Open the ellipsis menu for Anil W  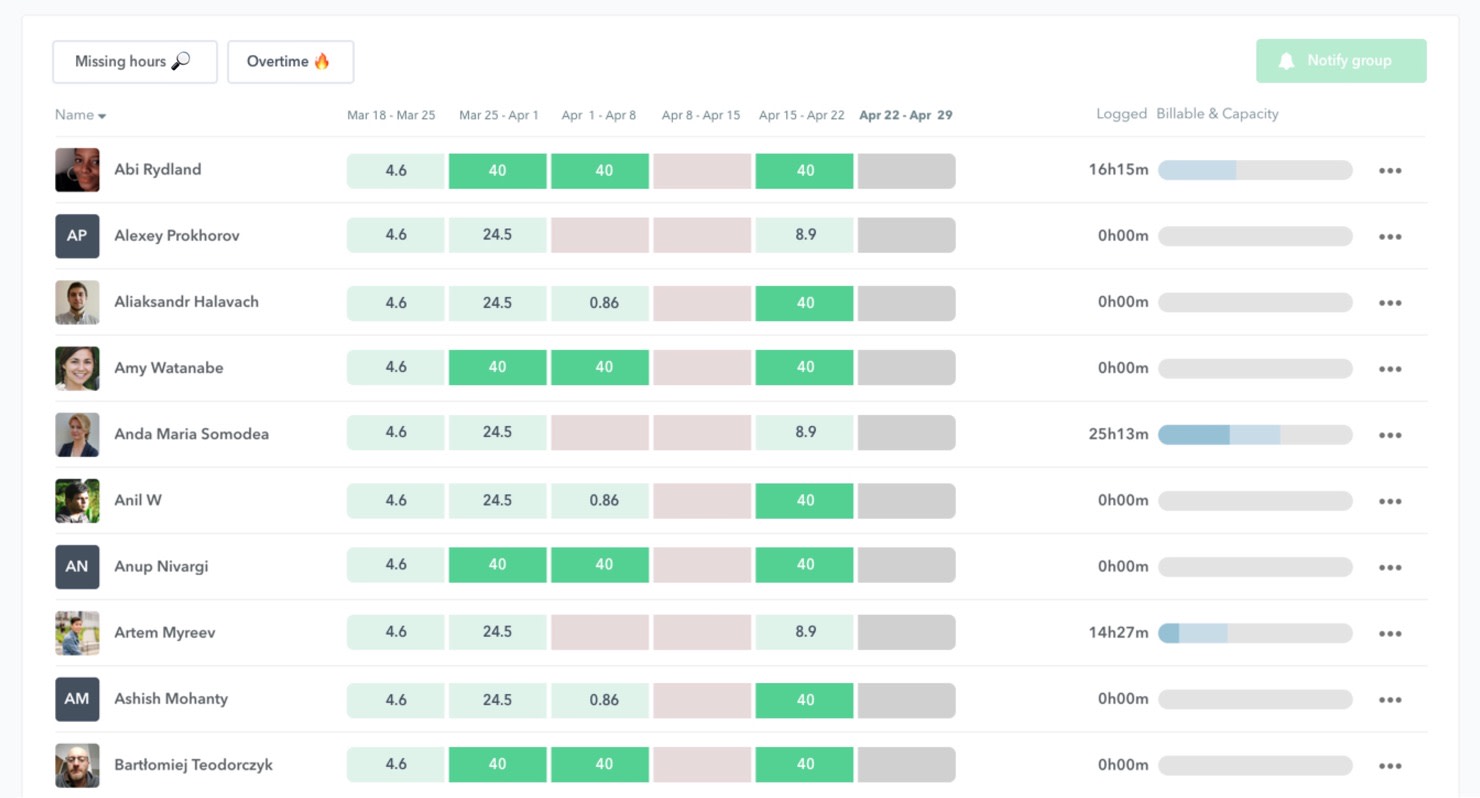(x=1390, y=500)
